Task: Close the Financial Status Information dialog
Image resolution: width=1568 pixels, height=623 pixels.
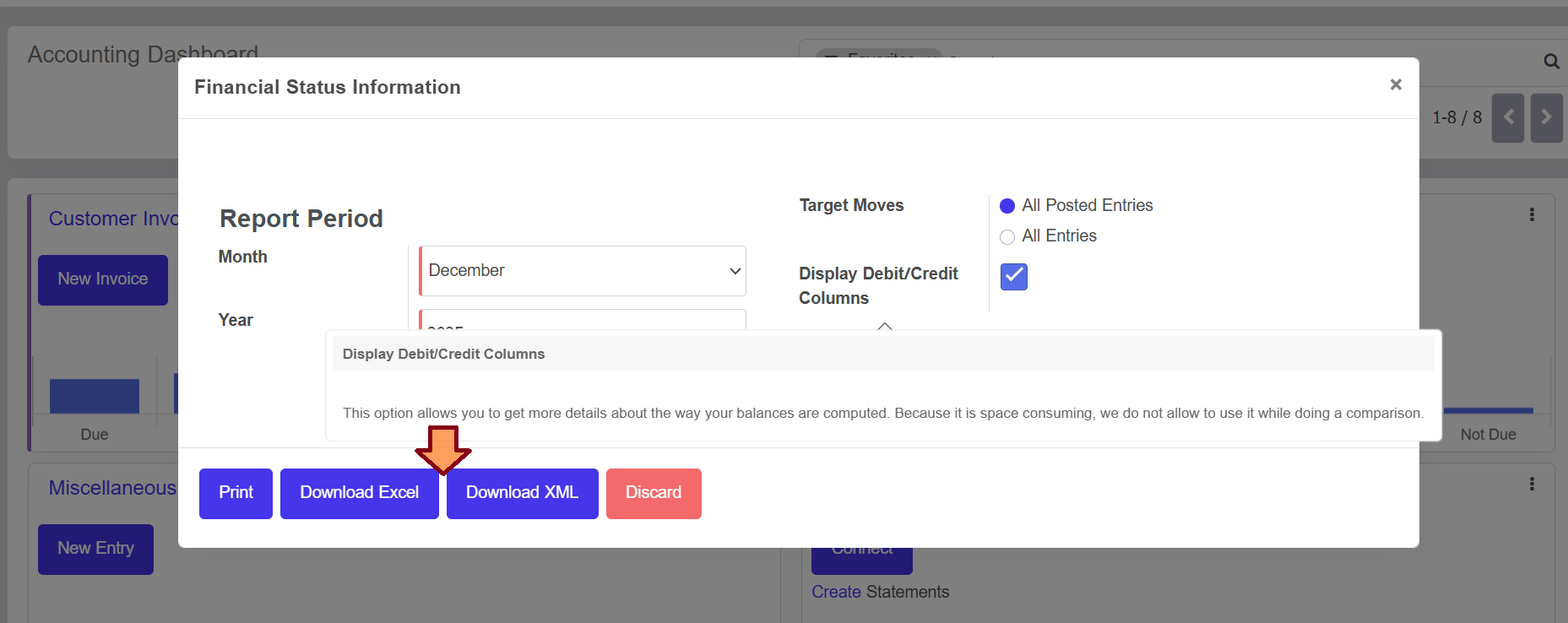Action: pyautogui.click(x=1396, y=84)
